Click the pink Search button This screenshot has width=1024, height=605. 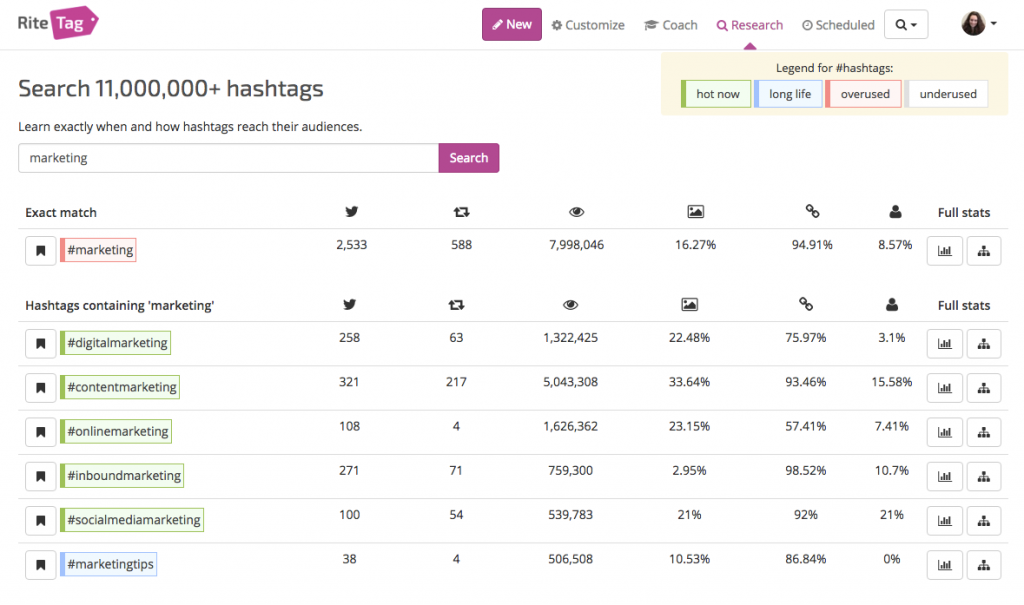(468, 158)
